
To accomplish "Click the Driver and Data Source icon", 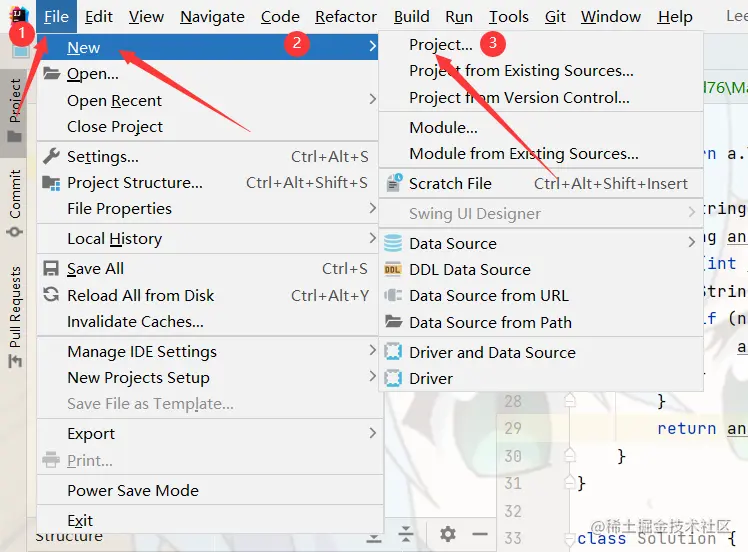I will (x=393, y=352).
